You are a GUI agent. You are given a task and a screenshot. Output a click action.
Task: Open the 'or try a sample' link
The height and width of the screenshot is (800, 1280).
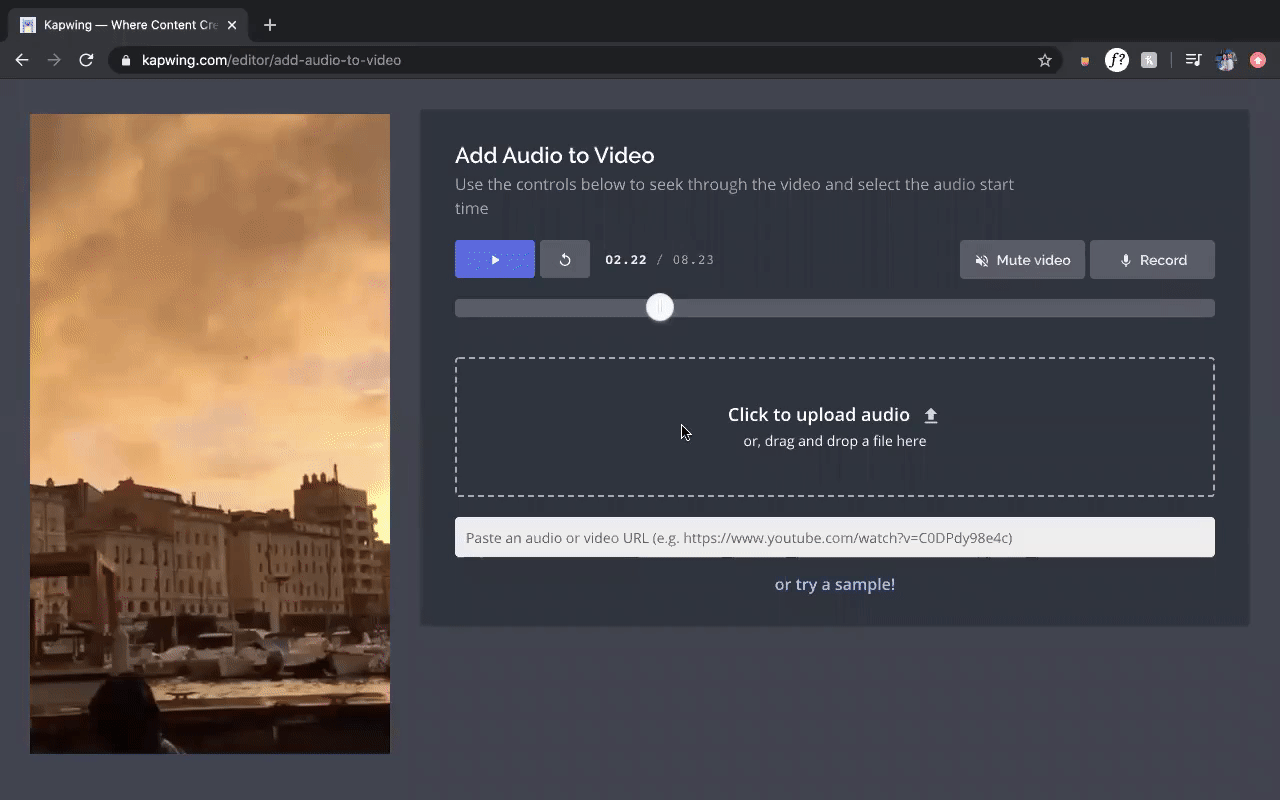coord(834,585)
